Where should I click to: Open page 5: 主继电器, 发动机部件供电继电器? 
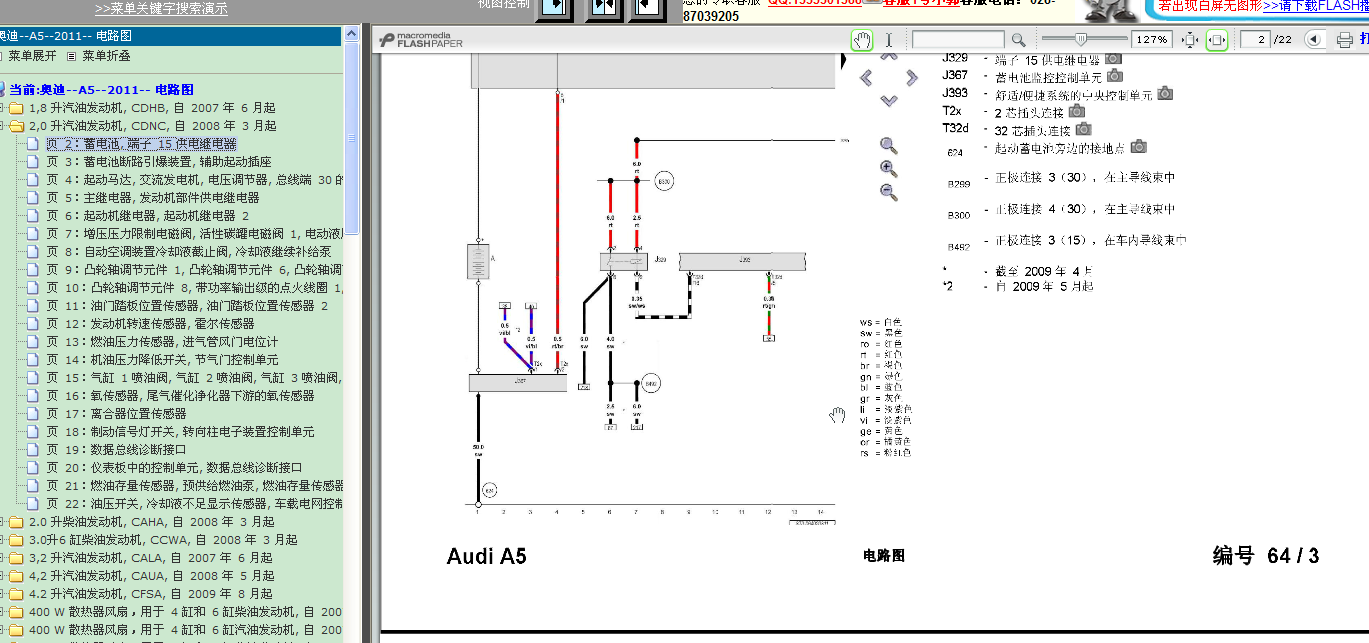(x=153, y=198)
